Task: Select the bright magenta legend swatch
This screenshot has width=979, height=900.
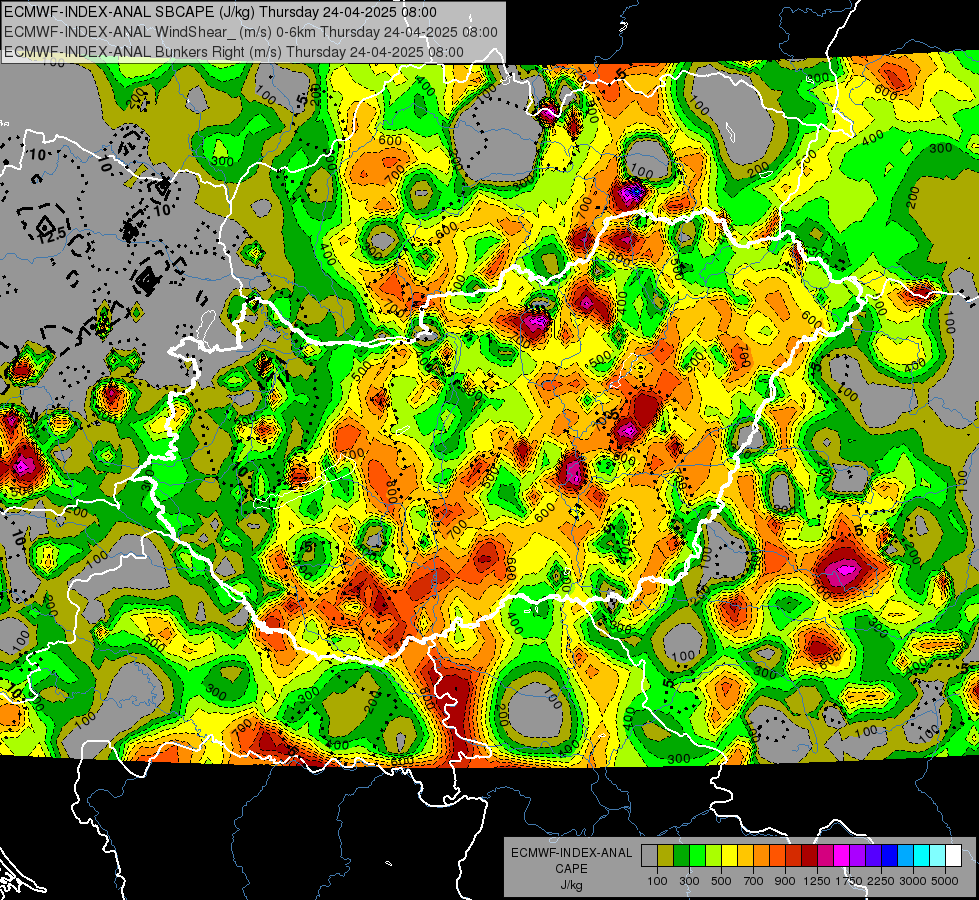Action: click(841, 856)
